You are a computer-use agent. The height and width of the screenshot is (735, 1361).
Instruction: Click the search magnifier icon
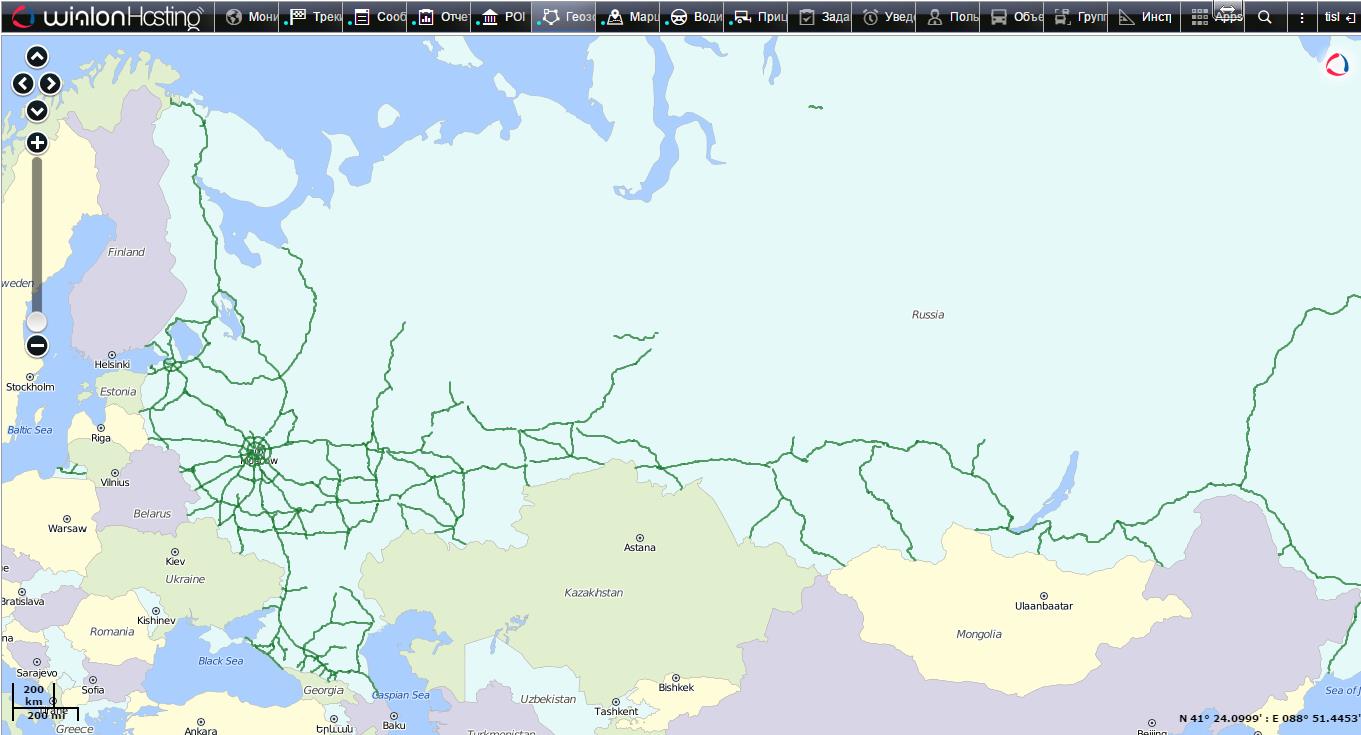[1265, 17]
